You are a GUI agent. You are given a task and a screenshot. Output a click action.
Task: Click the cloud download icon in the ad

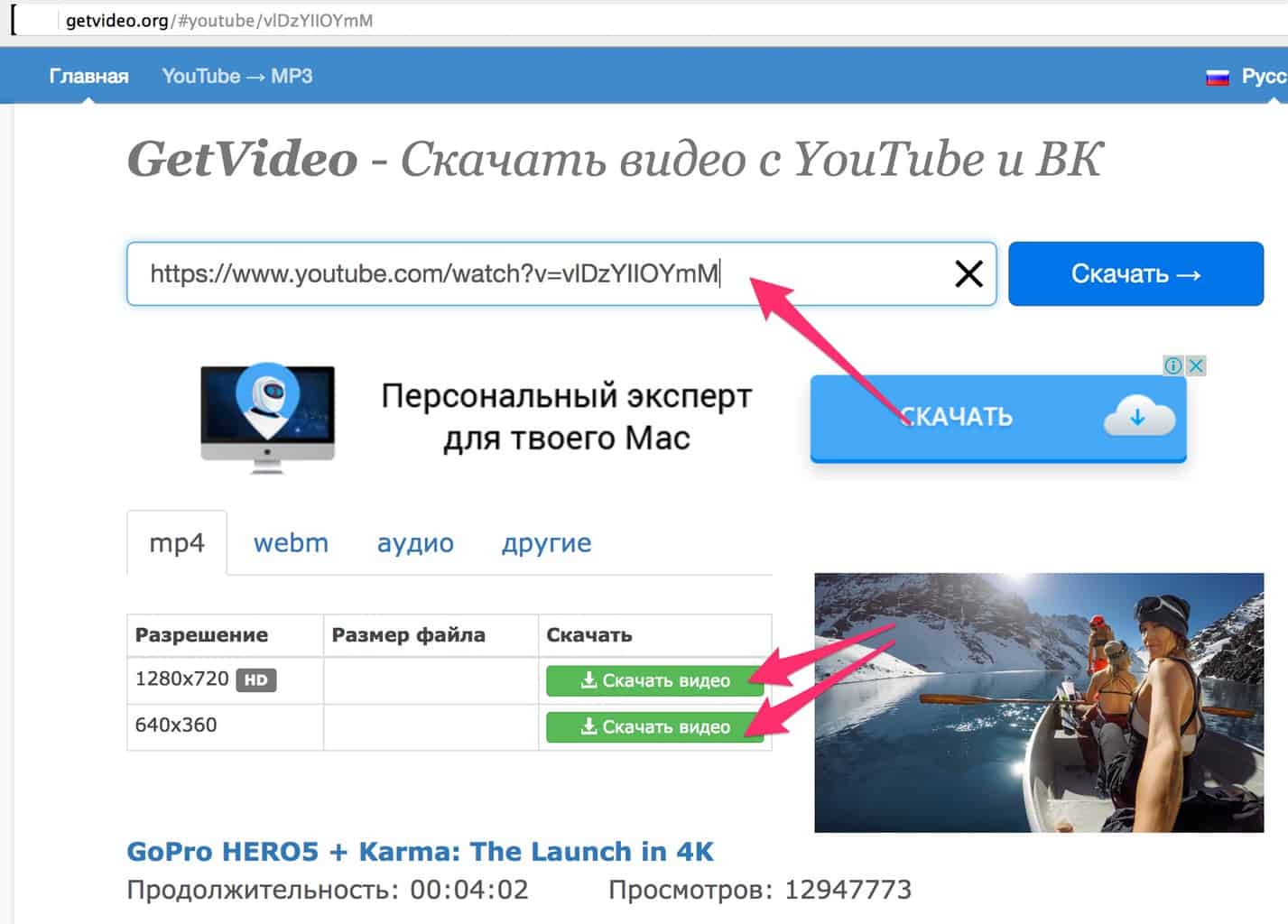coord(1138,418)
